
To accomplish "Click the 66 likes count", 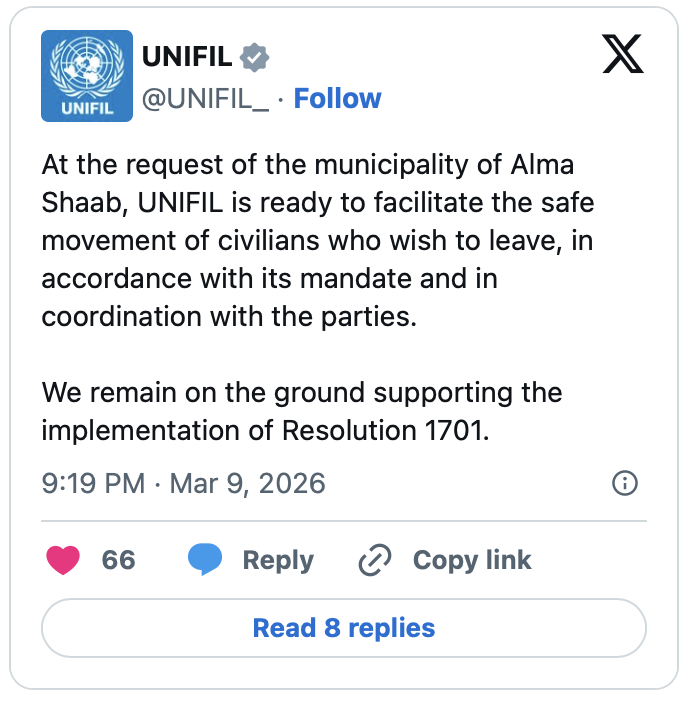I will pyautogui.click(x=118, y=560).
